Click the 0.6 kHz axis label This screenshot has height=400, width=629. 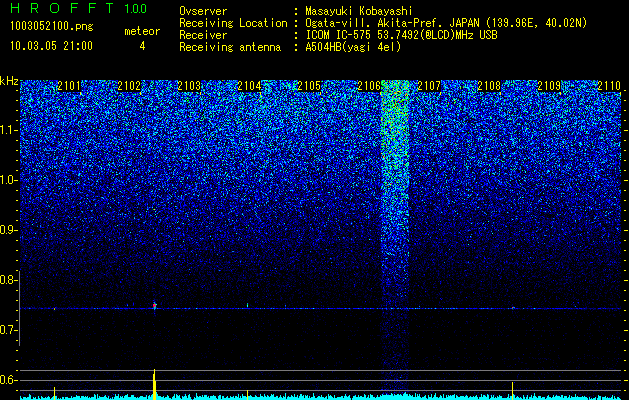[8, 380]
